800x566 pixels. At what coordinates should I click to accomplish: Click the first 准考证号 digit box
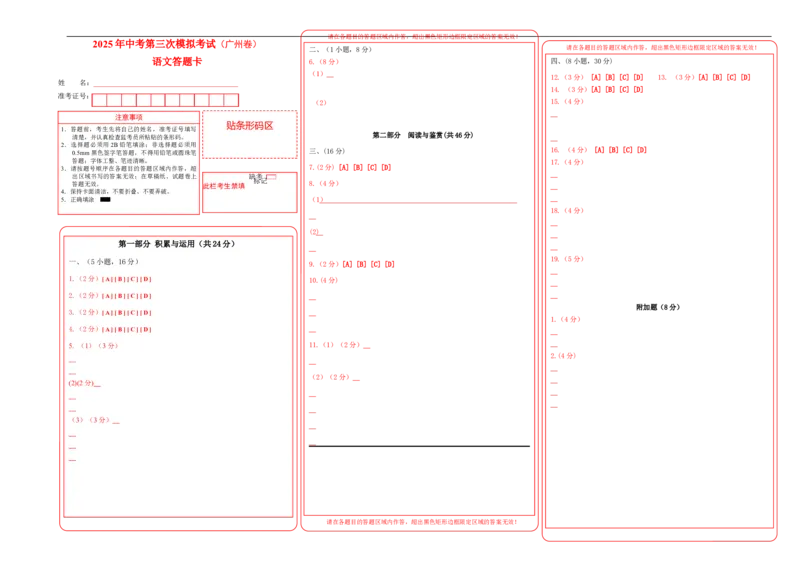tap(99, 100)
